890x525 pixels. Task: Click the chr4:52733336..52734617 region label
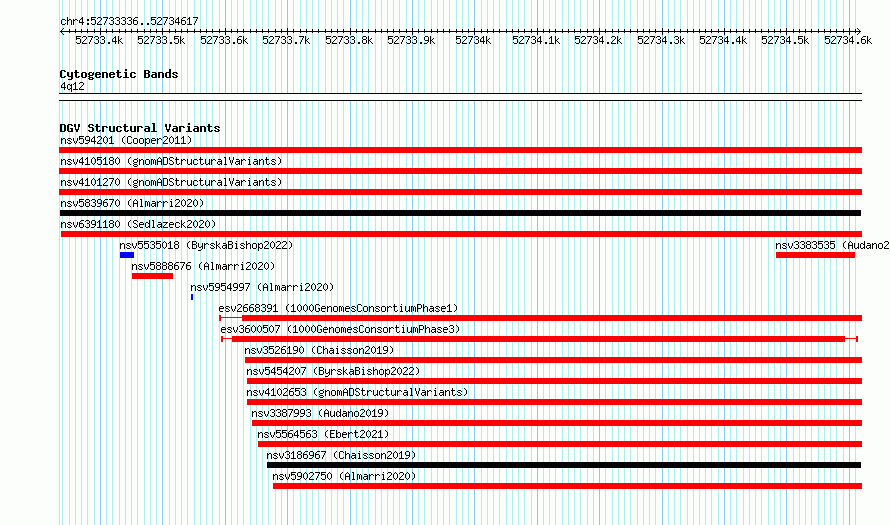pos(129,21)
